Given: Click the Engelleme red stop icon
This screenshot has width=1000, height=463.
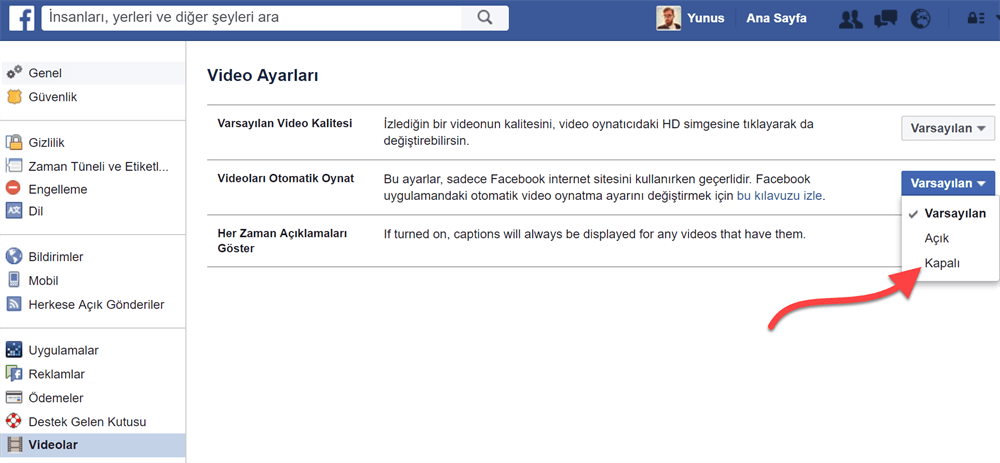Looking at the screenshot, I should coord(14,189).
